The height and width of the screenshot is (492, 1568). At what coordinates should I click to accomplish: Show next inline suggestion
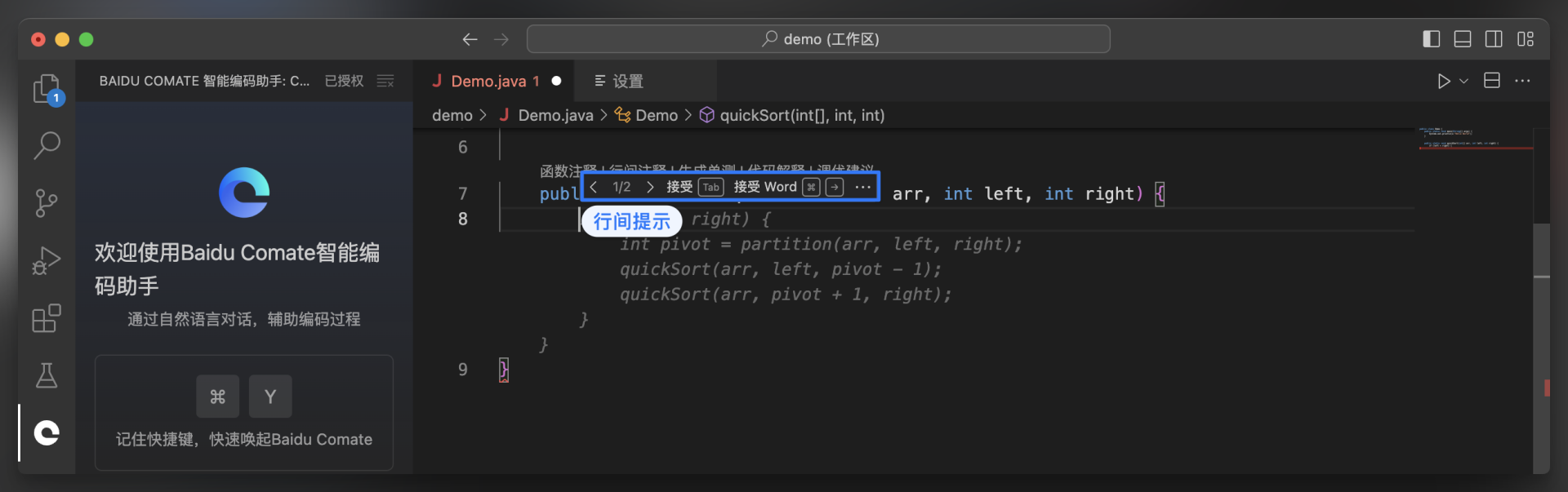[650, 187]
